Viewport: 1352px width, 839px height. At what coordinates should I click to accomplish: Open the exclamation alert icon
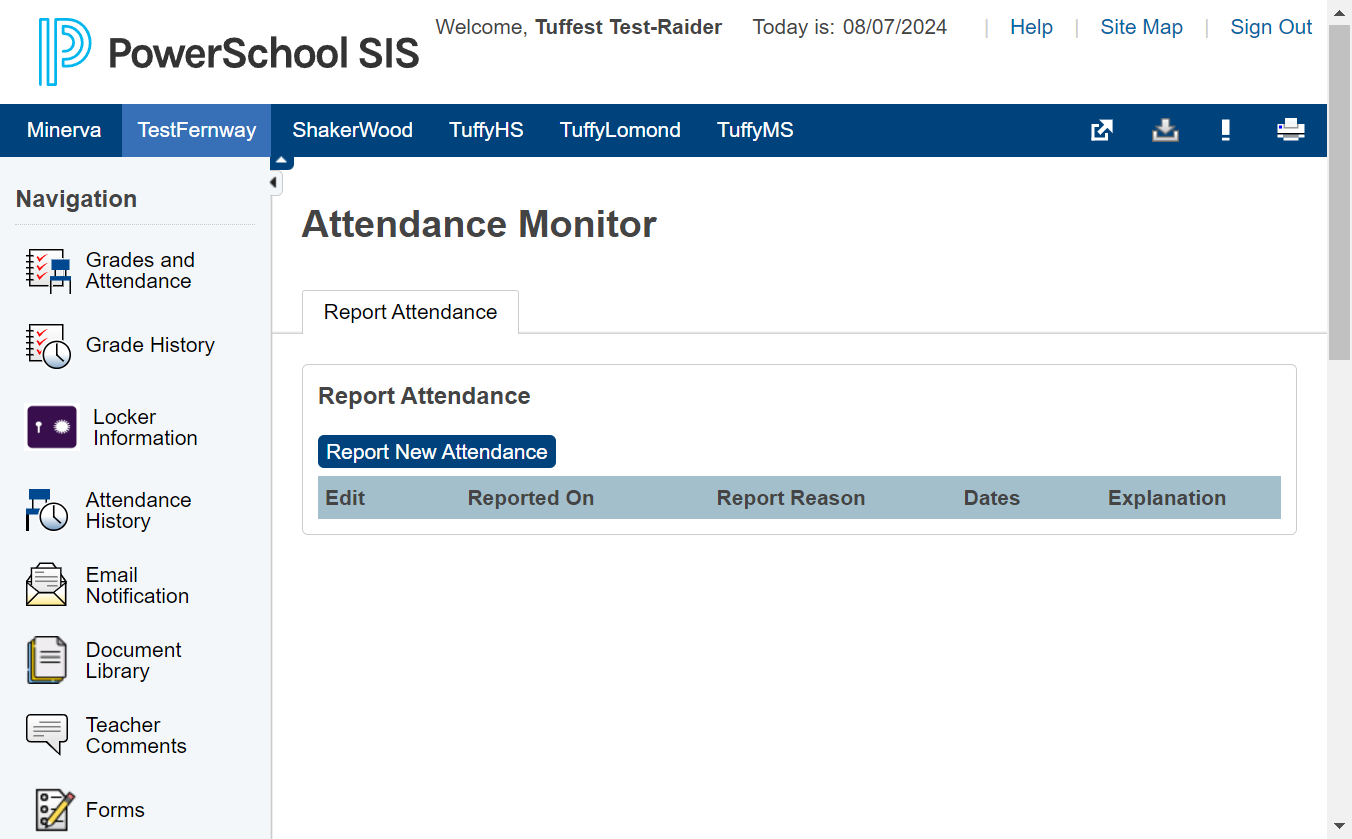coord(1226,130)
